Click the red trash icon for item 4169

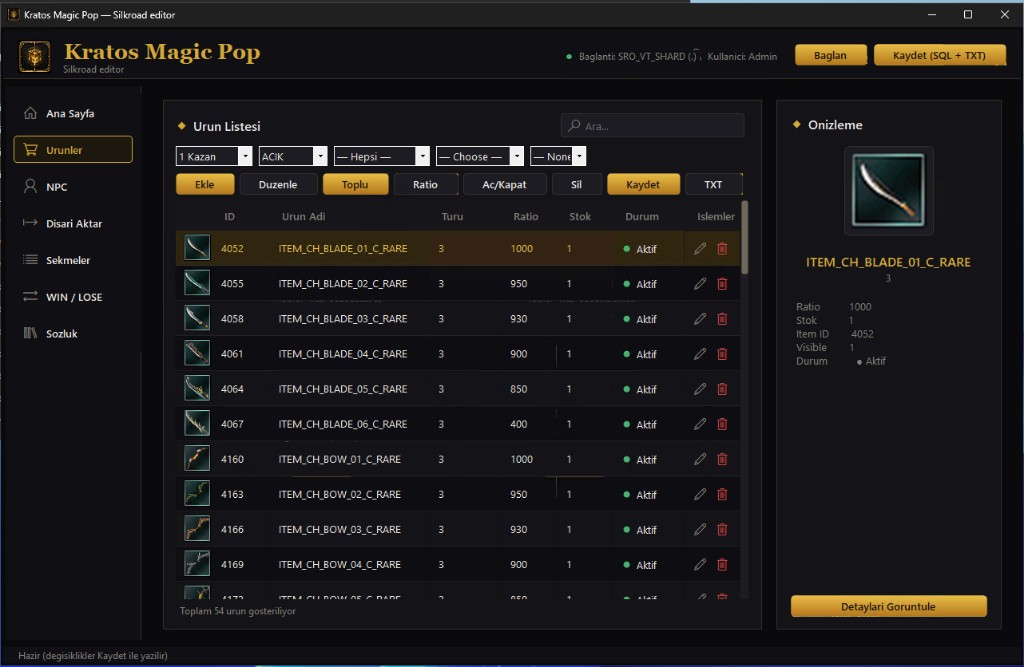point(722,564)
